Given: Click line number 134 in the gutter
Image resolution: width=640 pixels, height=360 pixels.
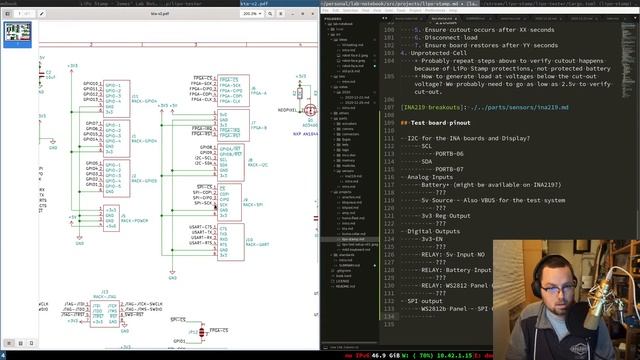Looking at the screenshot, I should pos(389,317).
